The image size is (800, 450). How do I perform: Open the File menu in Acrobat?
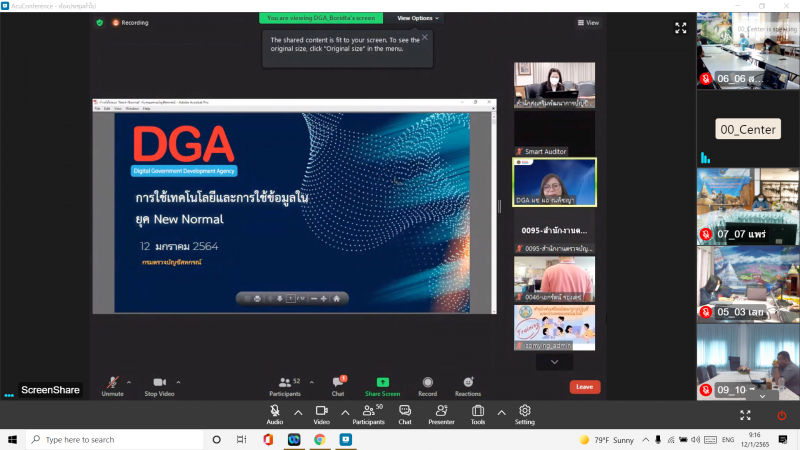click(x=97, y=109)
